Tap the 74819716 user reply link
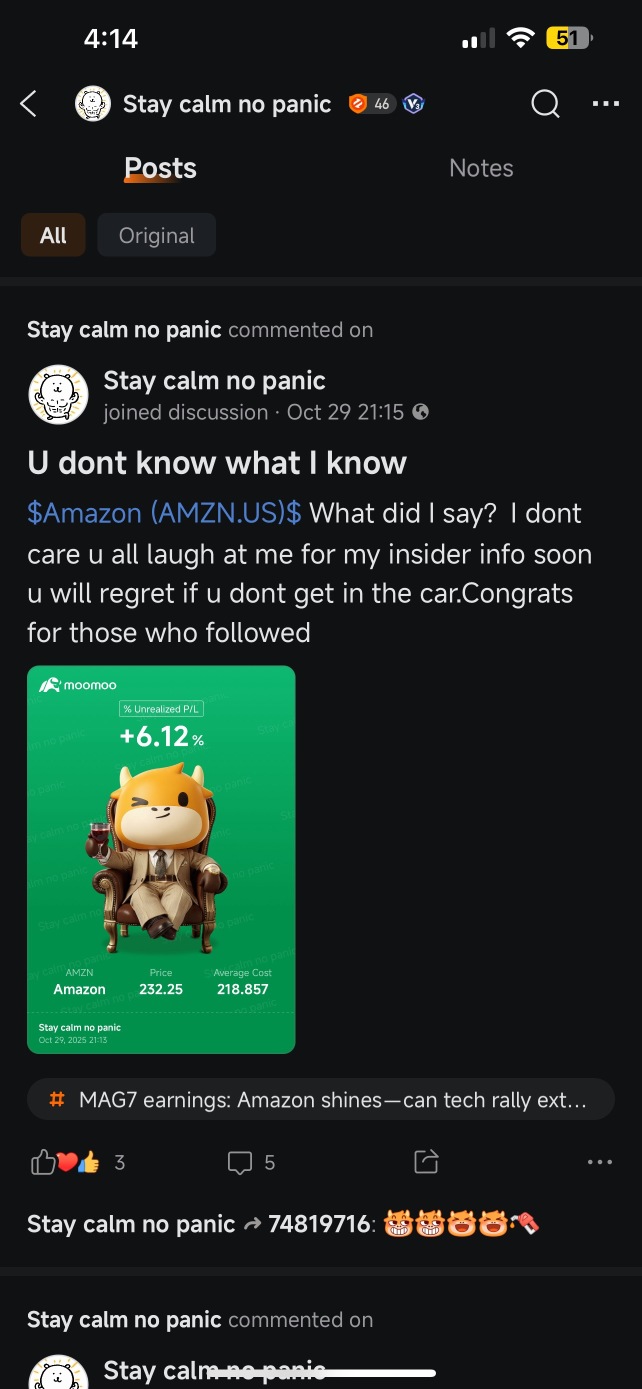642x1389 pixels. coord(319,1223)
